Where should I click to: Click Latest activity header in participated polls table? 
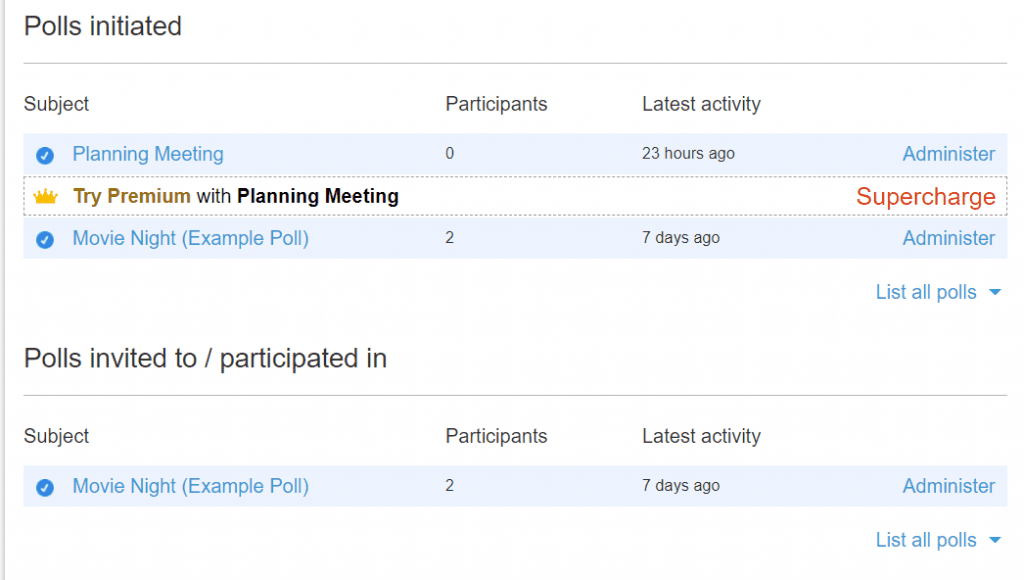pos(701,436)
